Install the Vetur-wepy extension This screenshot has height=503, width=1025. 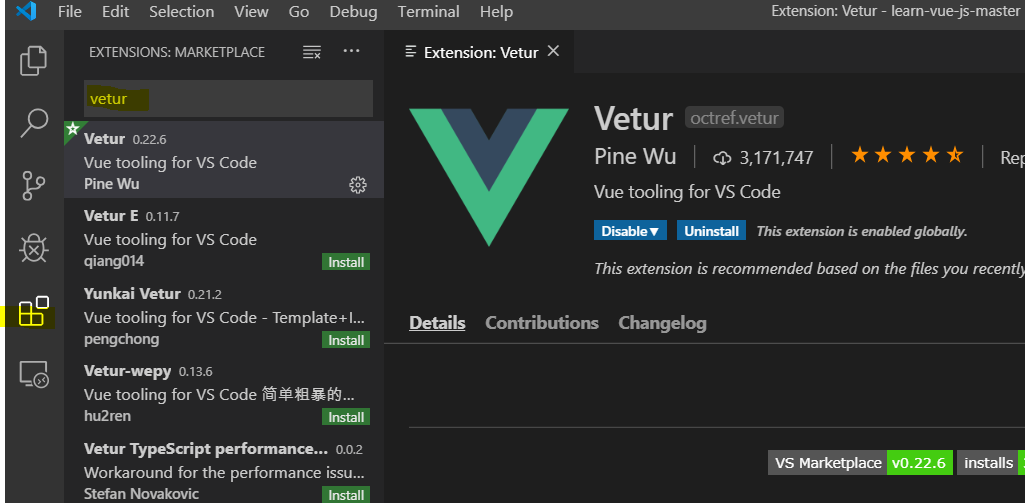pos(346,417)
